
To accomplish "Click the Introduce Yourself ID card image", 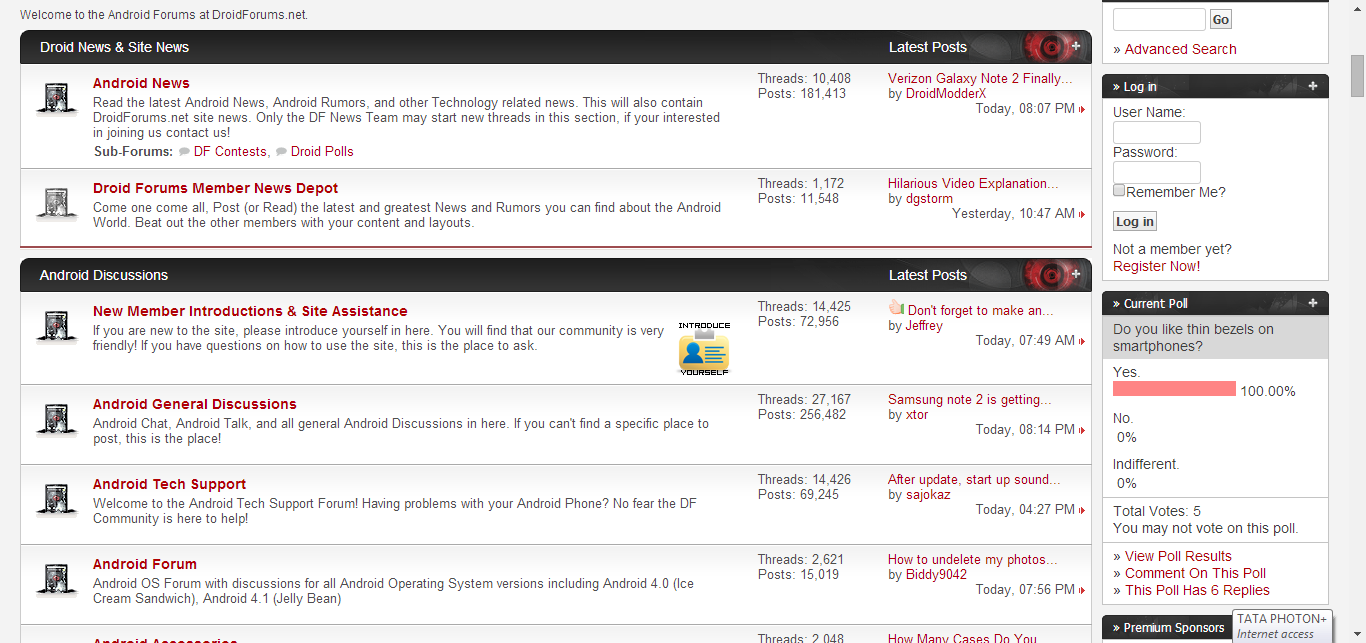I will 704,349.
